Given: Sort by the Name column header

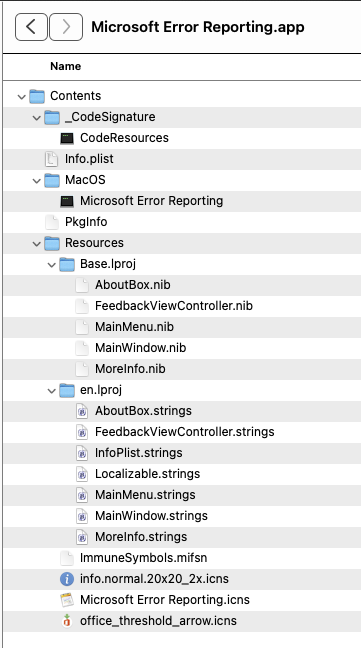Looking at the screenshot, I should [x=65, y=67].
